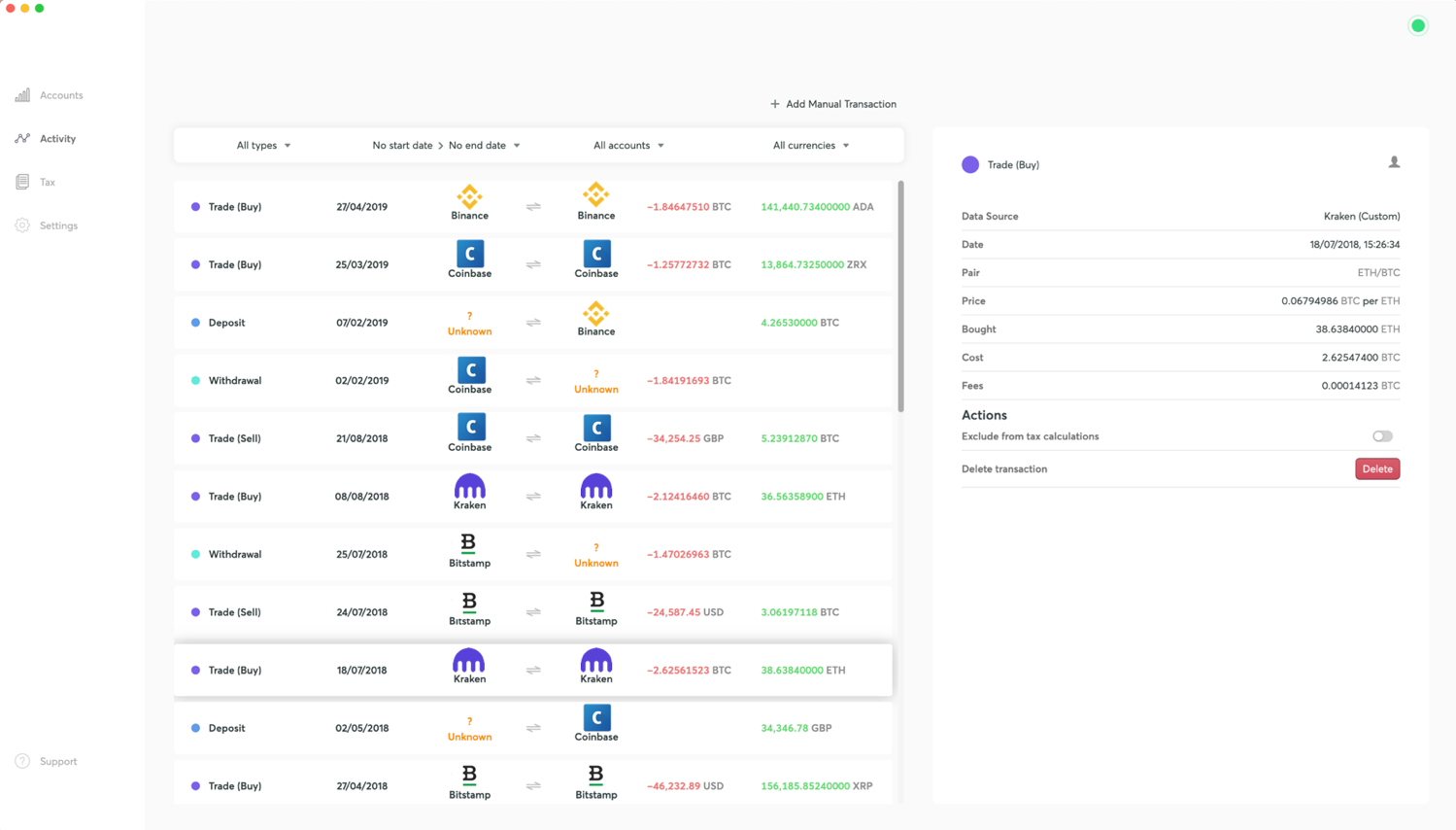Click the Support question mark icon

click(22, 761)
